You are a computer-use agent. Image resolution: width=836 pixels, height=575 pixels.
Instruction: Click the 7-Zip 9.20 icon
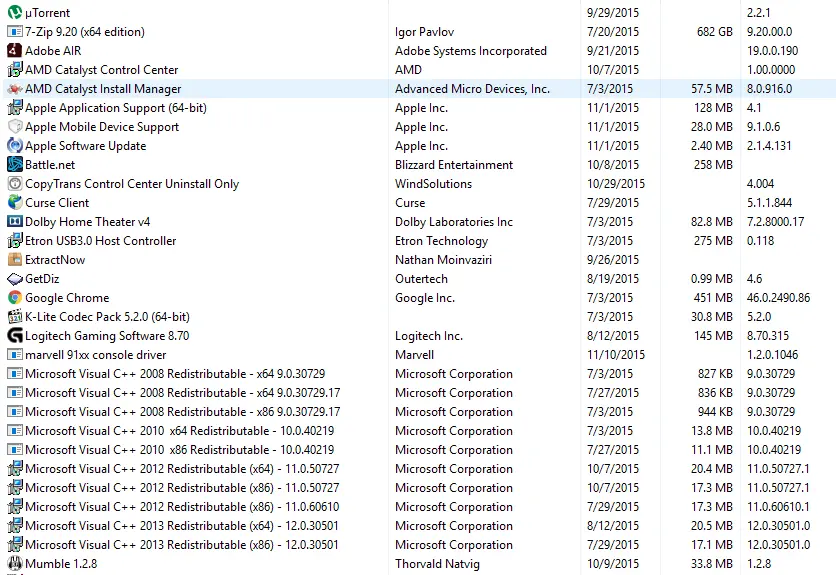(x=15, y=31)
